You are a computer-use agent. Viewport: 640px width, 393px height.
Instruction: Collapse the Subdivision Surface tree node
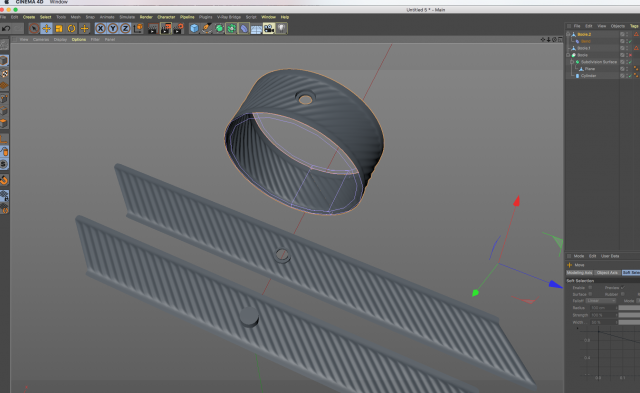coord(572,62)
